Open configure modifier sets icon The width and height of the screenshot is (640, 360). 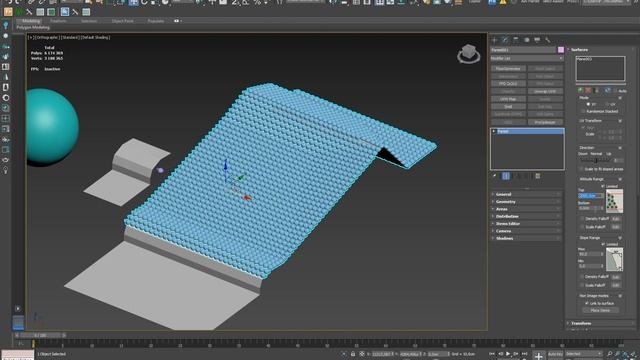538,176
